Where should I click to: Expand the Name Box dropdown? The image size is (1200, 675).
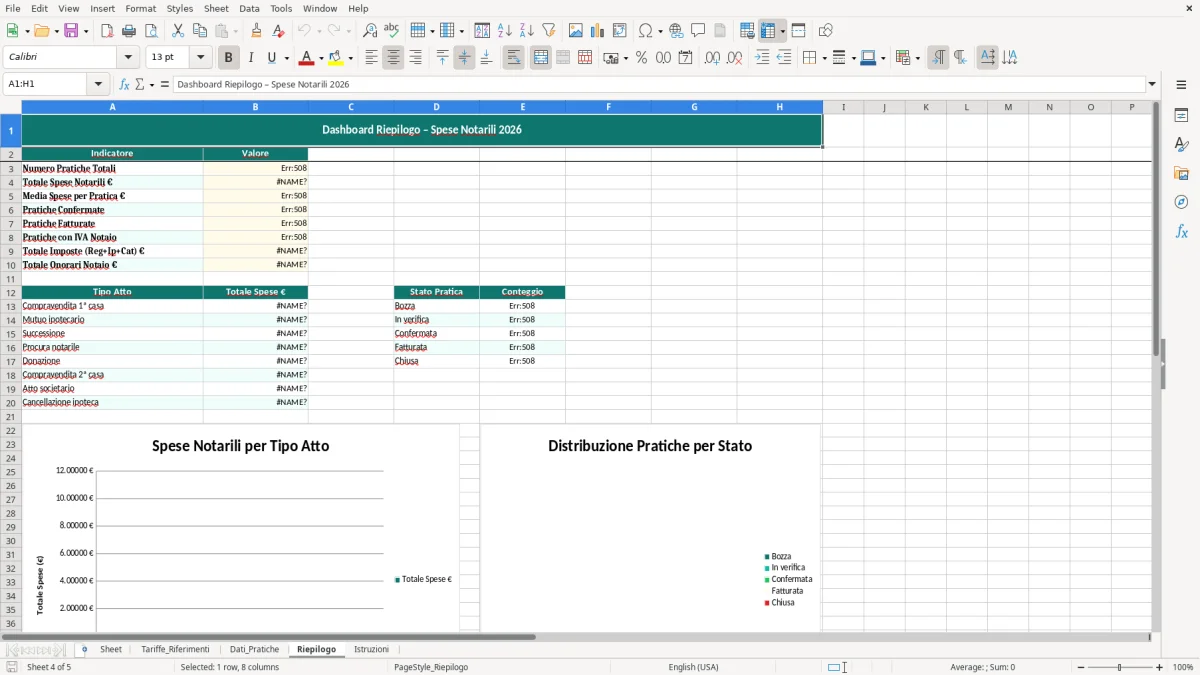point(100,84)
